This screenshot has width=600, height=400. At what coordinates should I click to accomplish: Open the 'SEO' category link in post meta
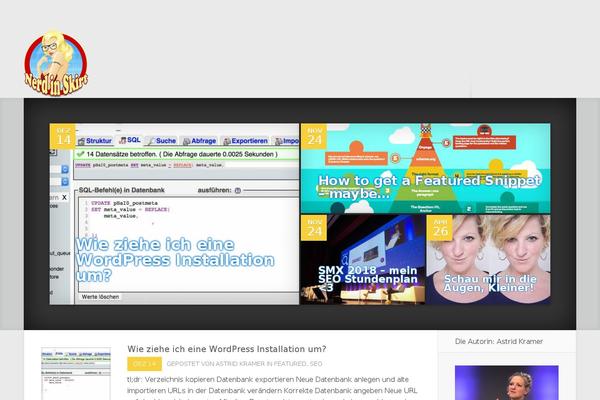[315, 364]
